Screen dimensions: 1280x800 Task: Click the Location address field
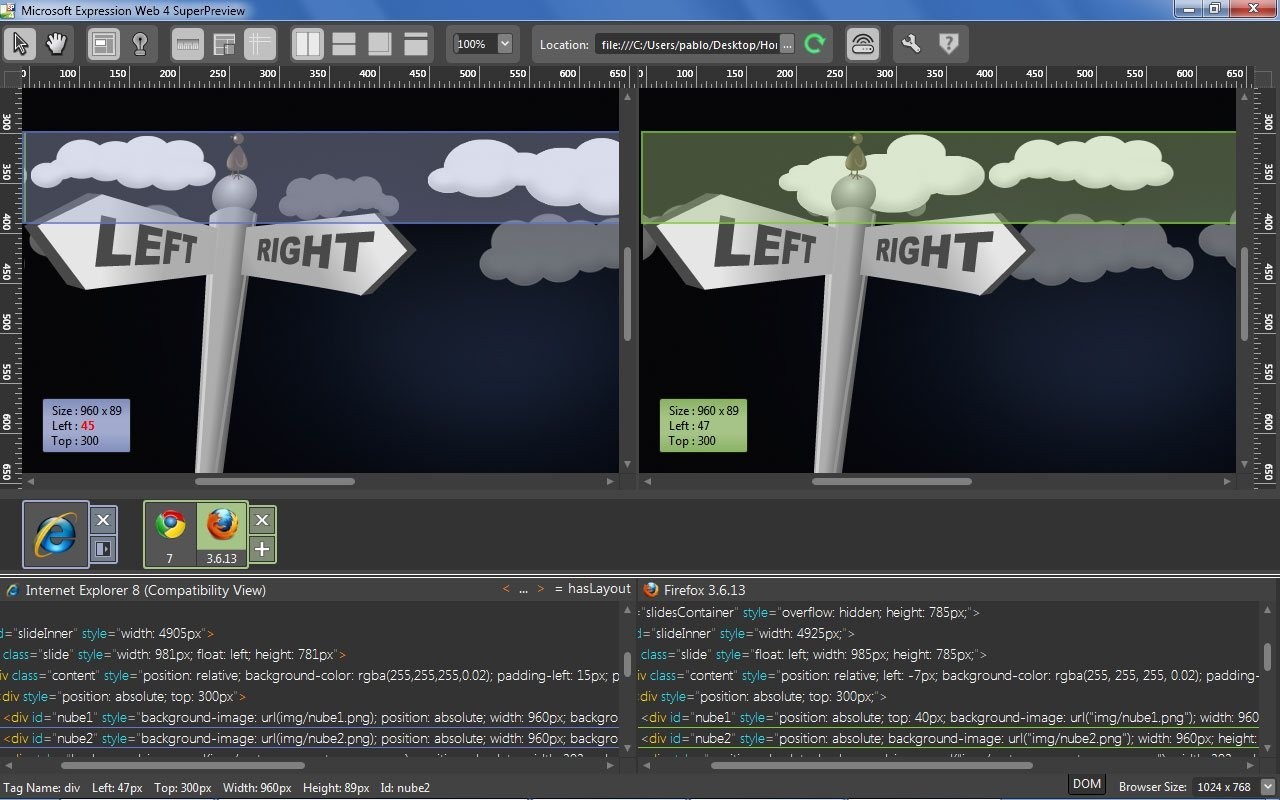(685, 45)
